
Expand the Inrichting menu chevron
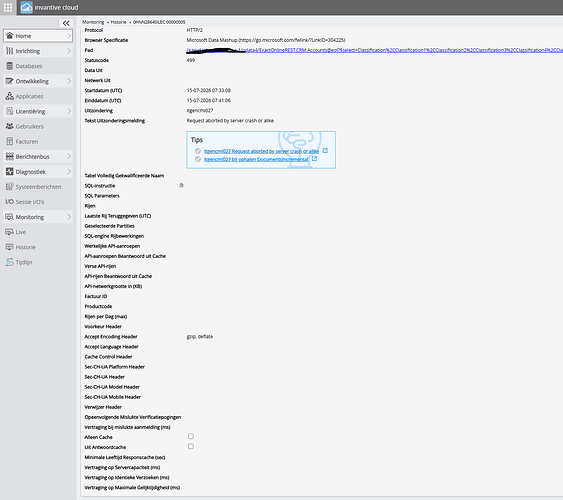pos(69,51)
